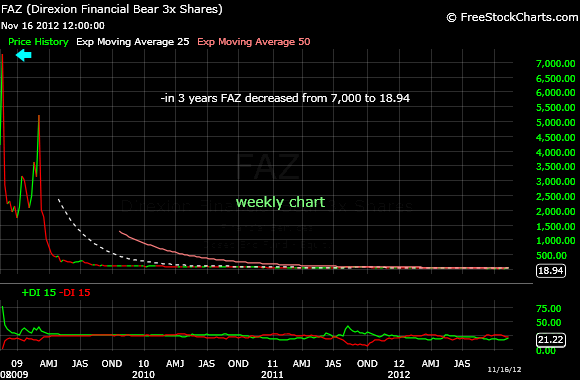Click the 18.94 current price box
The width and height of the screenshot is (580, 380).
pyautogui.click(x=551, y=270)
